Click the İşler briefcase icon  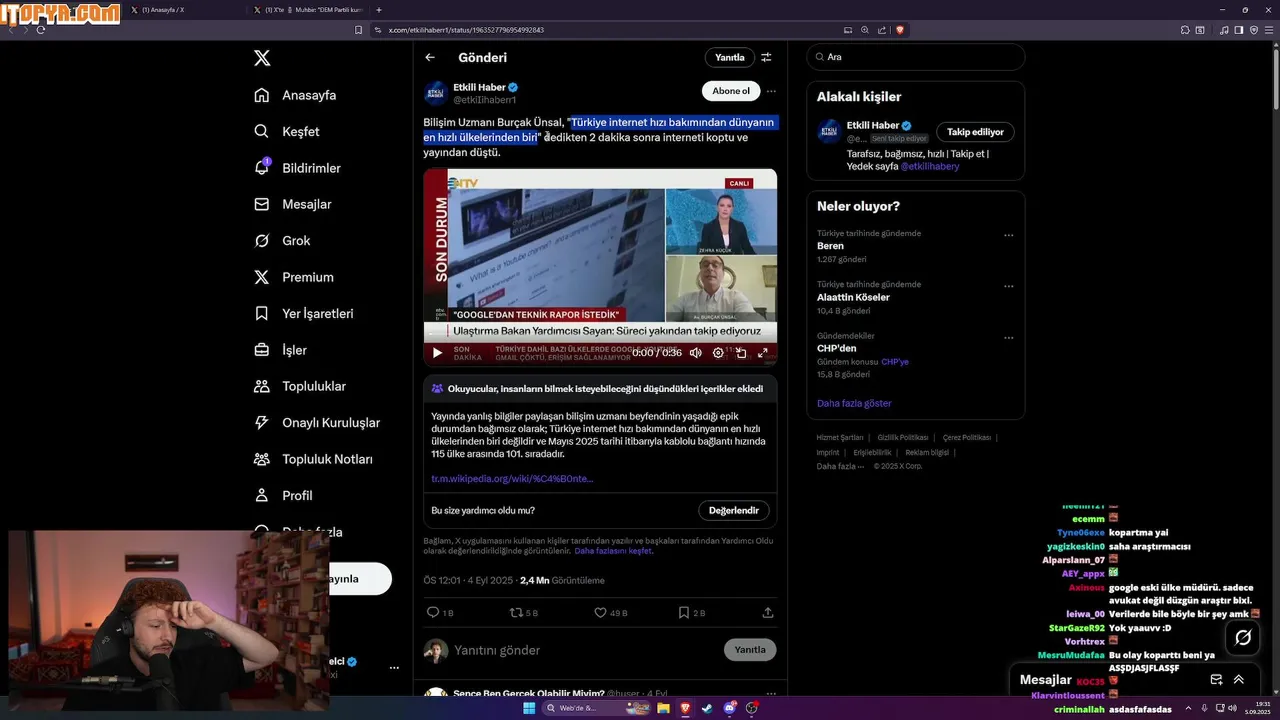pos(262,350)
